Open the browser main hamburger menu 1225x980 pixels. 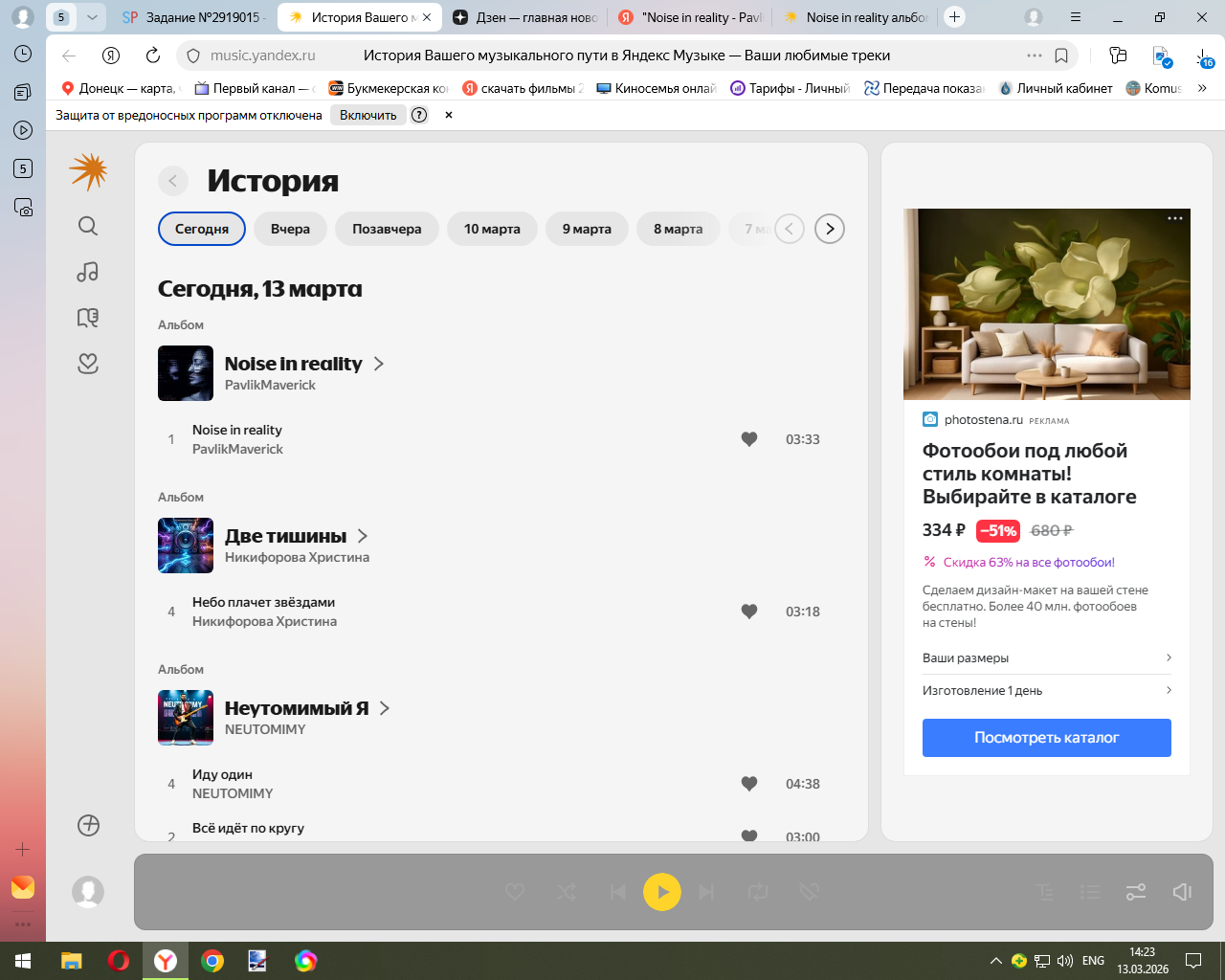[x=1076, y=17]
